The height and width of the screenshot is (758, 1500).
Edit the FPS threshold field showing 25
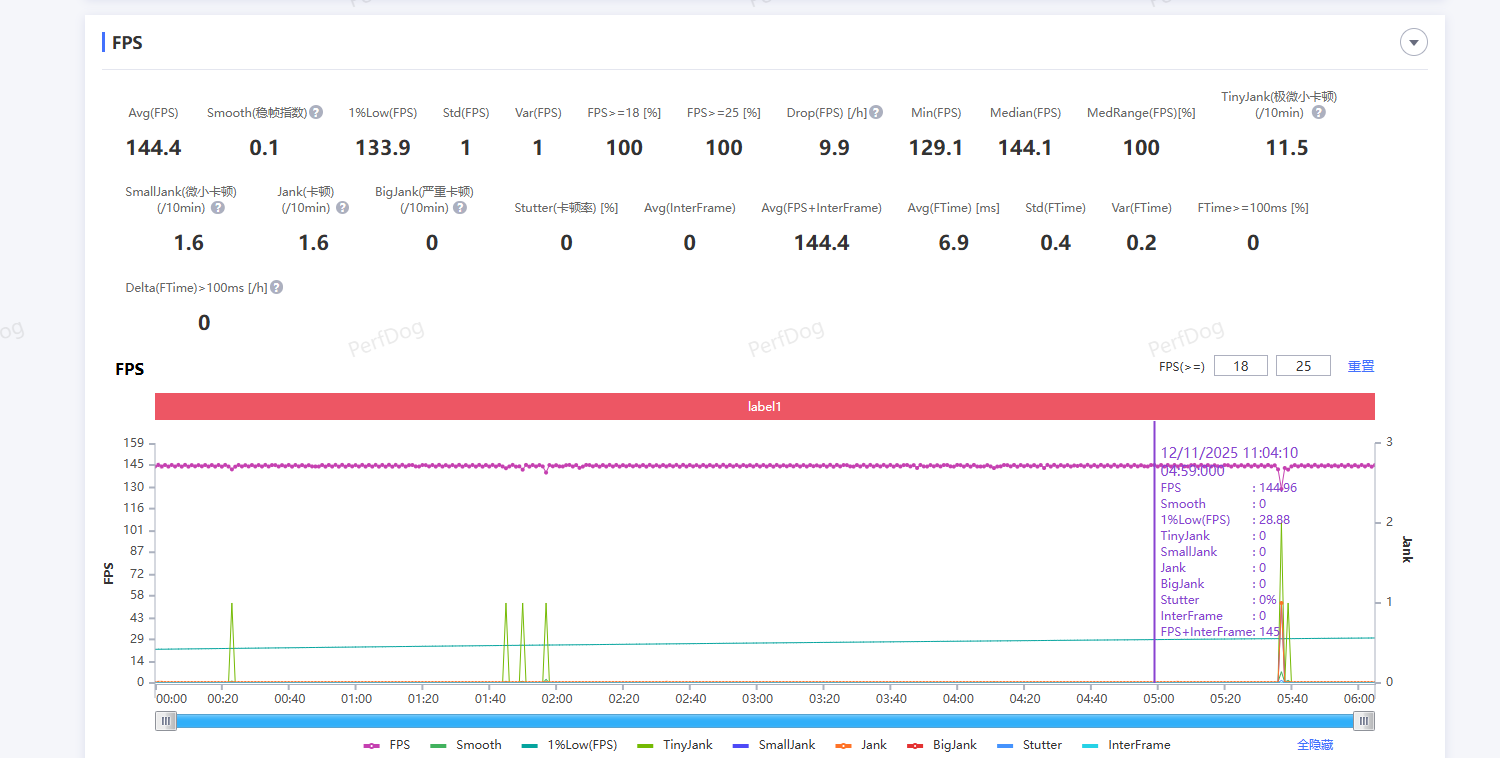coord(1303,366)
